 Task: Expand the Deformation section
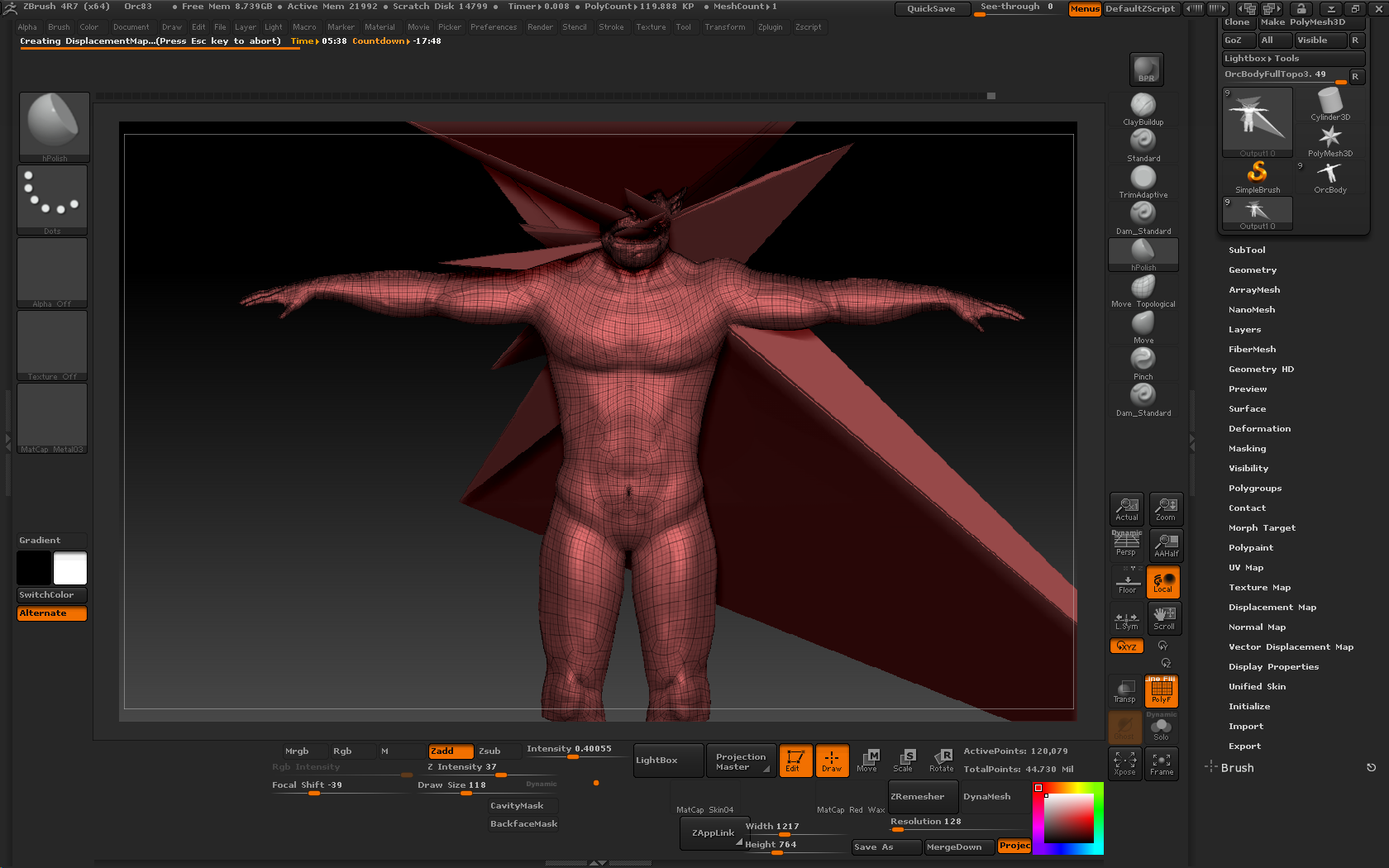(1259, 429)
